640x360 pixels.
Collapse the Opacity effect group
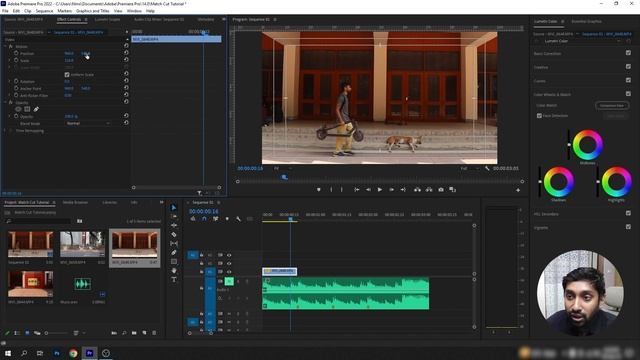point(5,102)
